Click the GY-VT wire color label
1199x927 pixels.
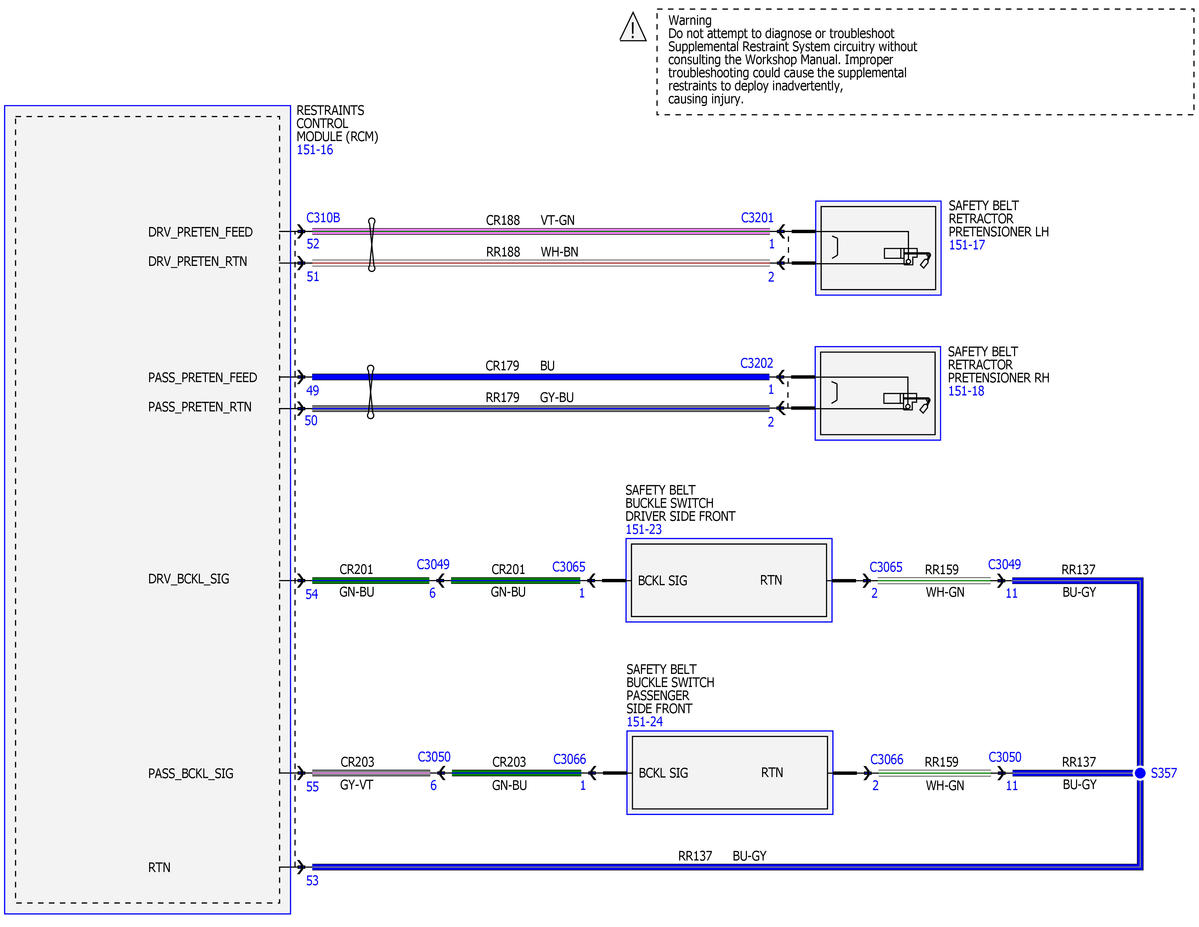pos(356,785)
